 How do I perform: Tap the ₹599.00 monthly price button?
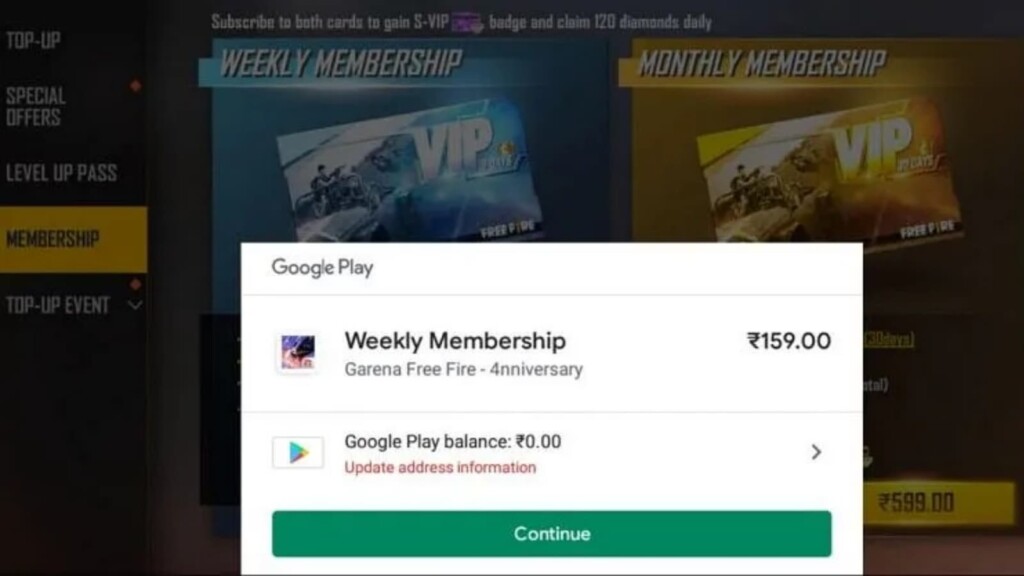click(938, 503)
